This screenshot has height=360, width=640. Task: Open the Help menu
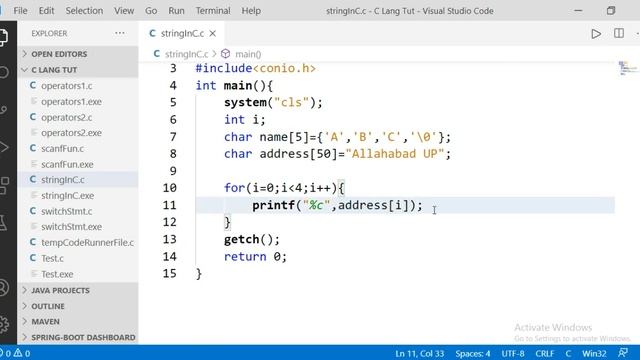251,11
